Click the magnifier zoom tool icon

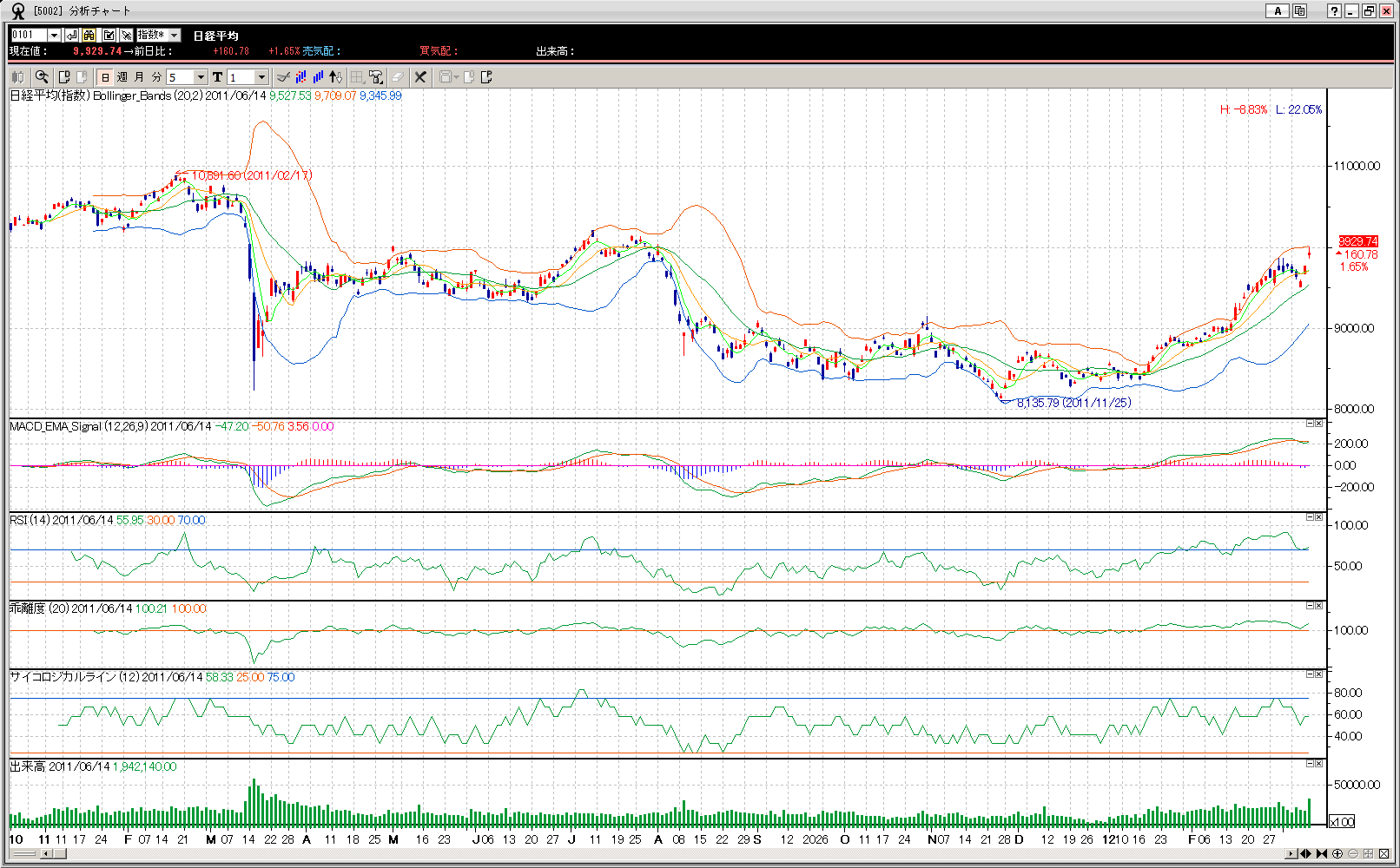tap(41, 77)
